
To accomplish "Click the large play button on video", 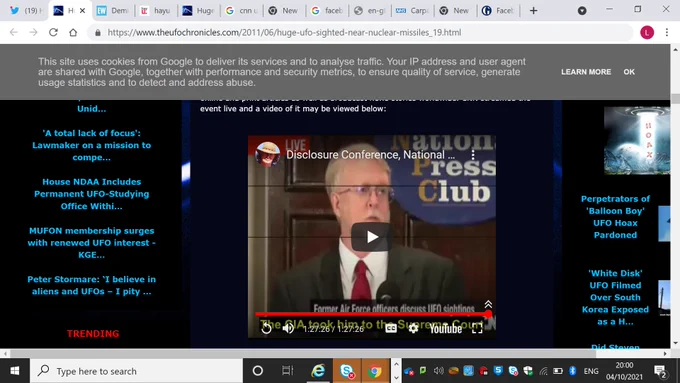I will [372, 237].
